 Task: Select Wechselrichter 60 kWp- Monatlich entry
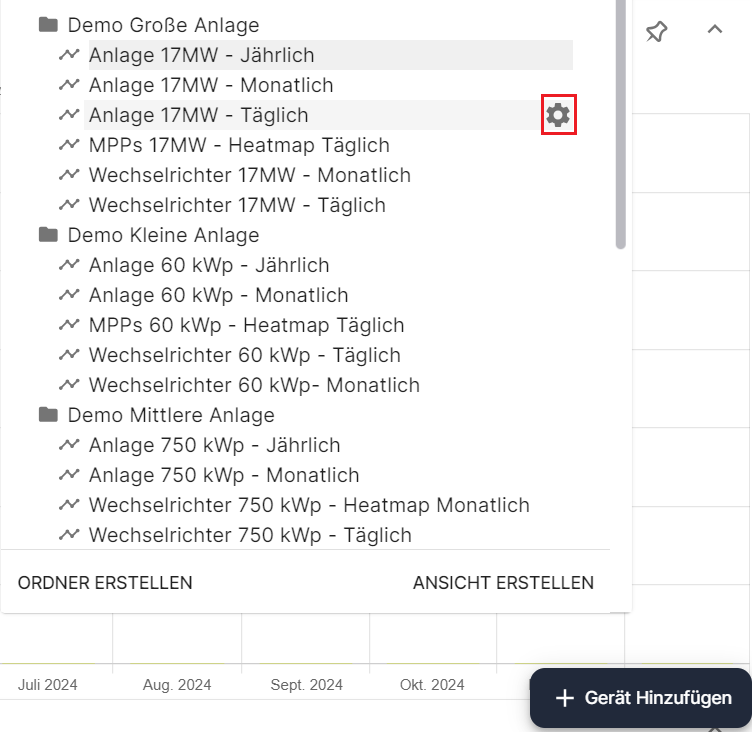click(254, 385)
